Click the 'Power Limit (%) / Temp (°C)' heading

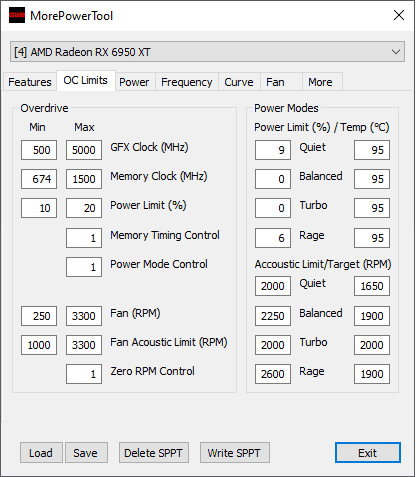(x=322, y=127)
